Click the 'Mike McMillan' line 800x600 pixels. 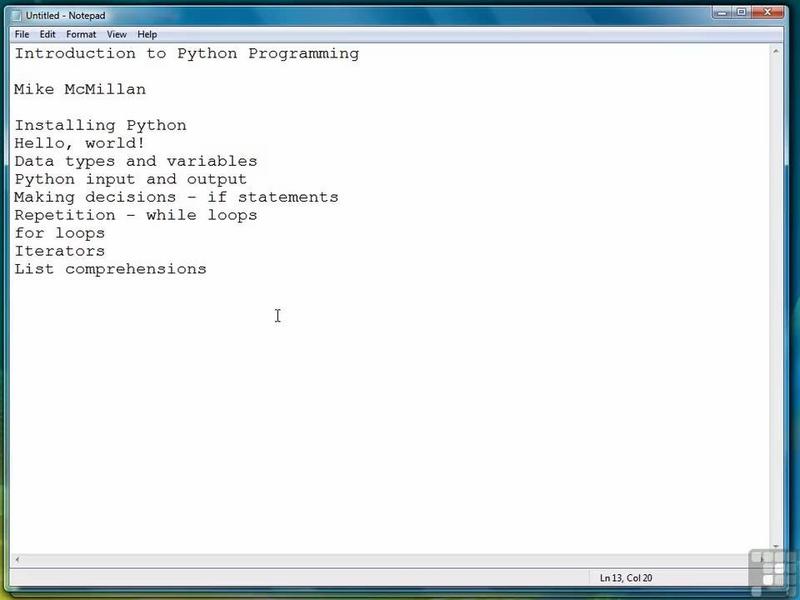[x=80, y=89]
